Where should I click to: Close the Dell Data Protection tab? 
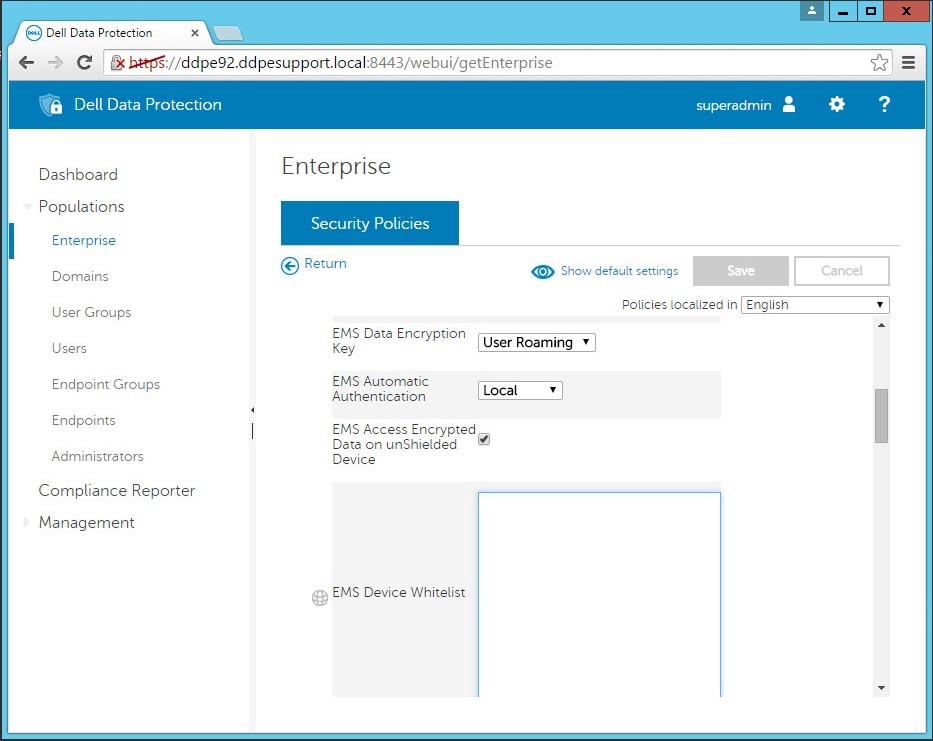tap(195, 33)
